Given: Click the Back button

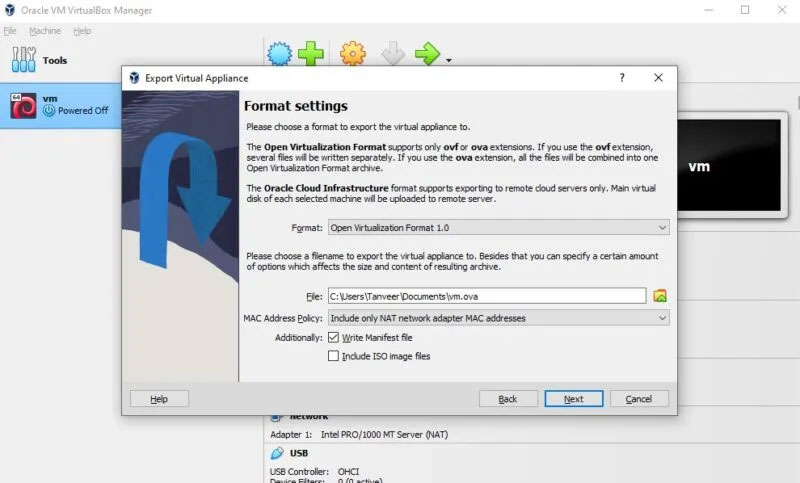Looking at the screenshot, I should 508,399.
